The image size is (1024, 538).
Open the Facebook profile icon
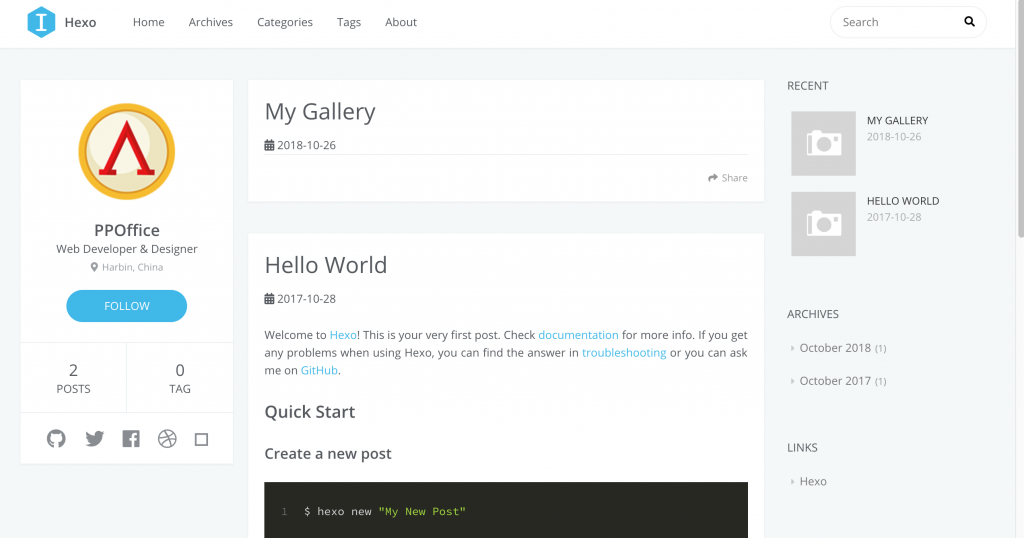131,439
